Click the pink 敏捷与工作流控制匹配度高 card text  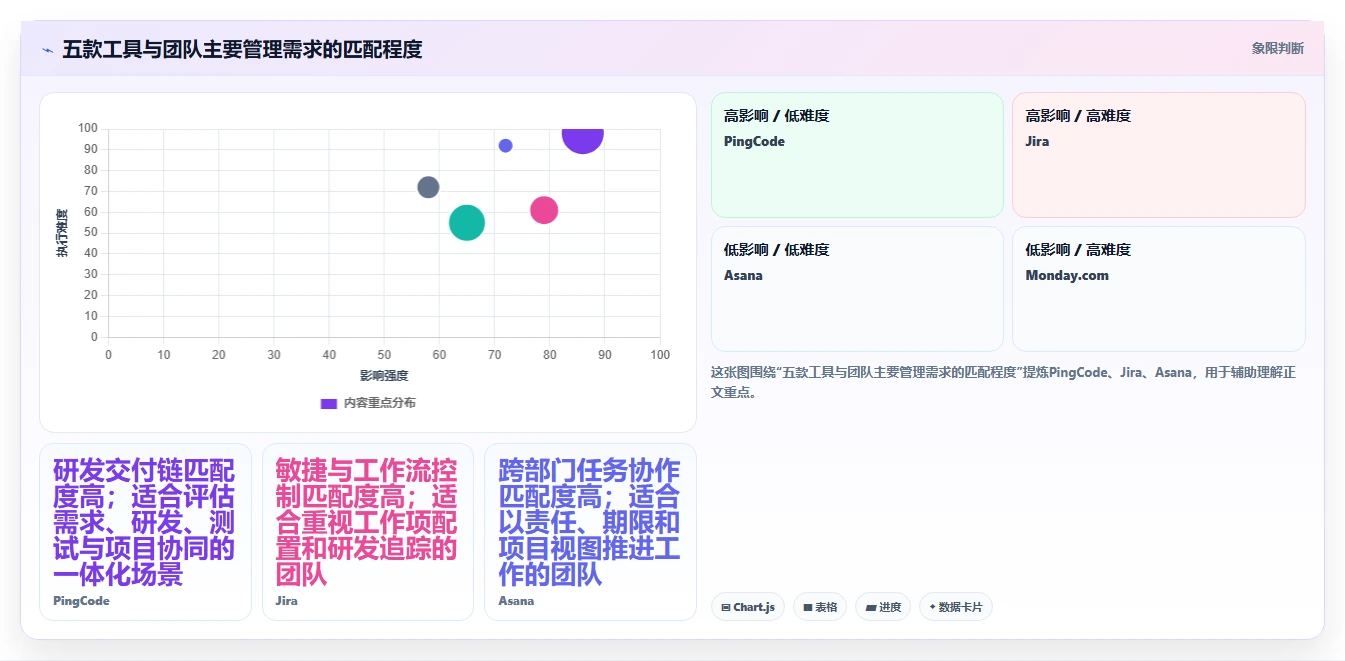pyautogui.click(x=367, y=523)
